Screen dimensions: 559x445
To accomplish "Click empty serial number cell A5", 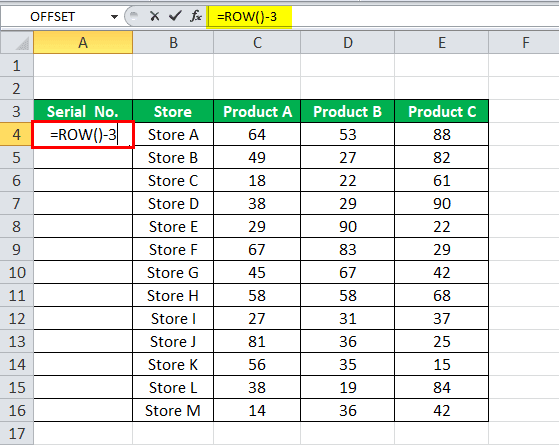I will click(x=83, y=157).
